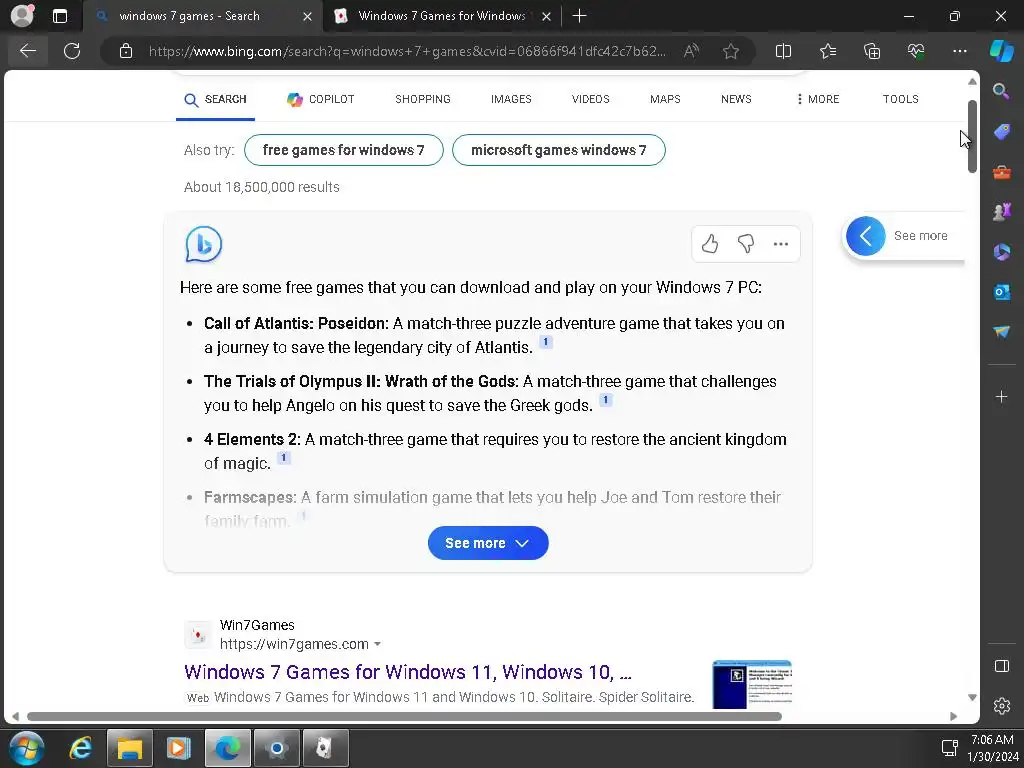Like the Bing answer with thumbs up
Viewport: 1024px width, 768px height.
tap(710, 244)
